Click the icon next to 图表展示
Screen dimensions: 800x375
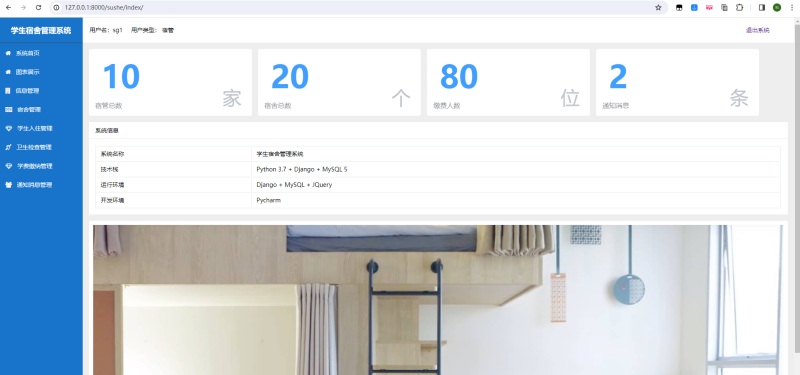pos(8,72)
